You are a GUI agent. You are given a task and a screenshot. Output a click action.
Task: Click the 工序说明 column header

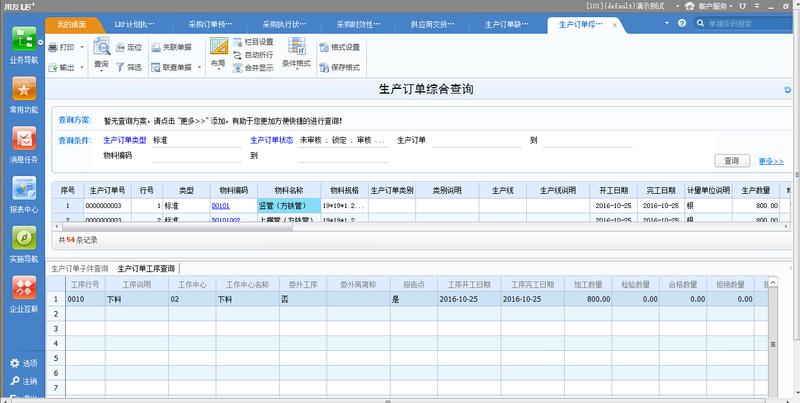(x=137, y=285)
